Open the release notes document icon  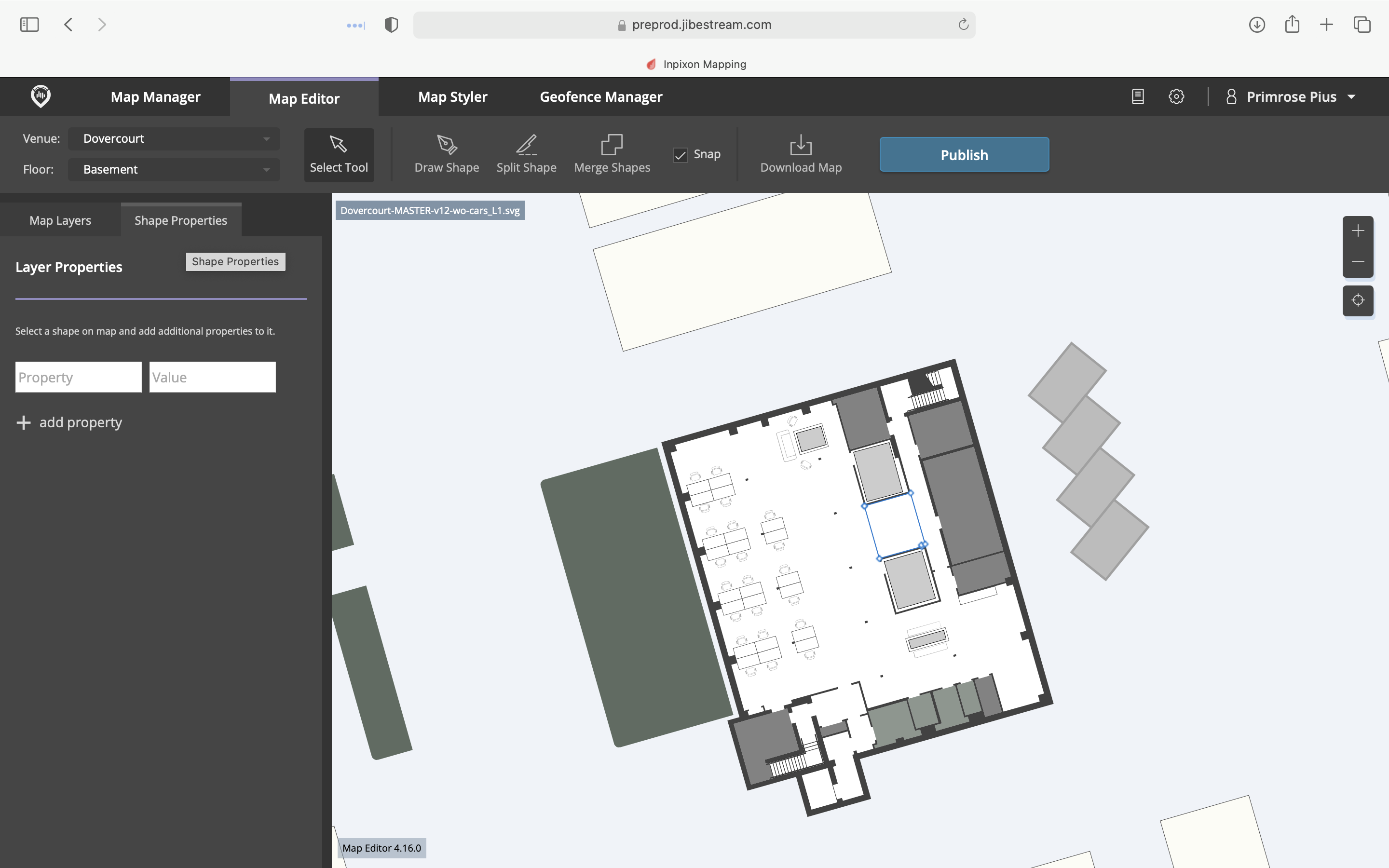[1137, 96]
